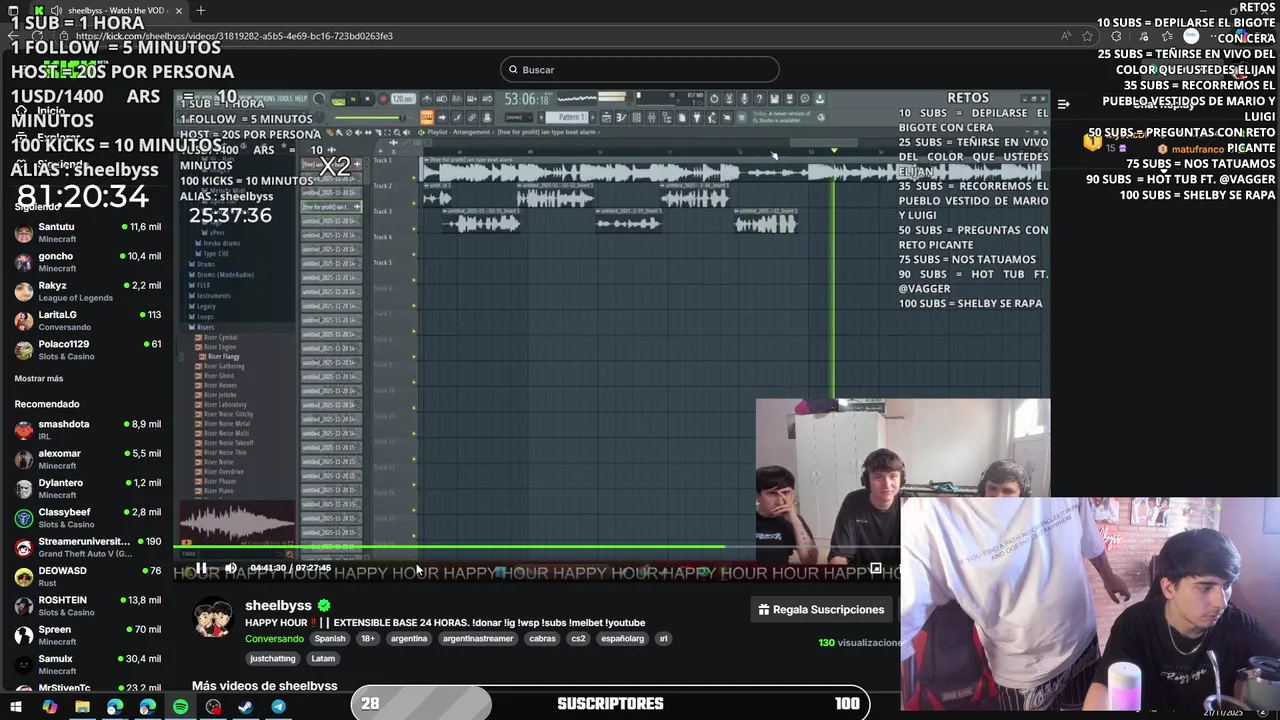Mute the sheelbyss browser tab audio icon

(57, 11)
